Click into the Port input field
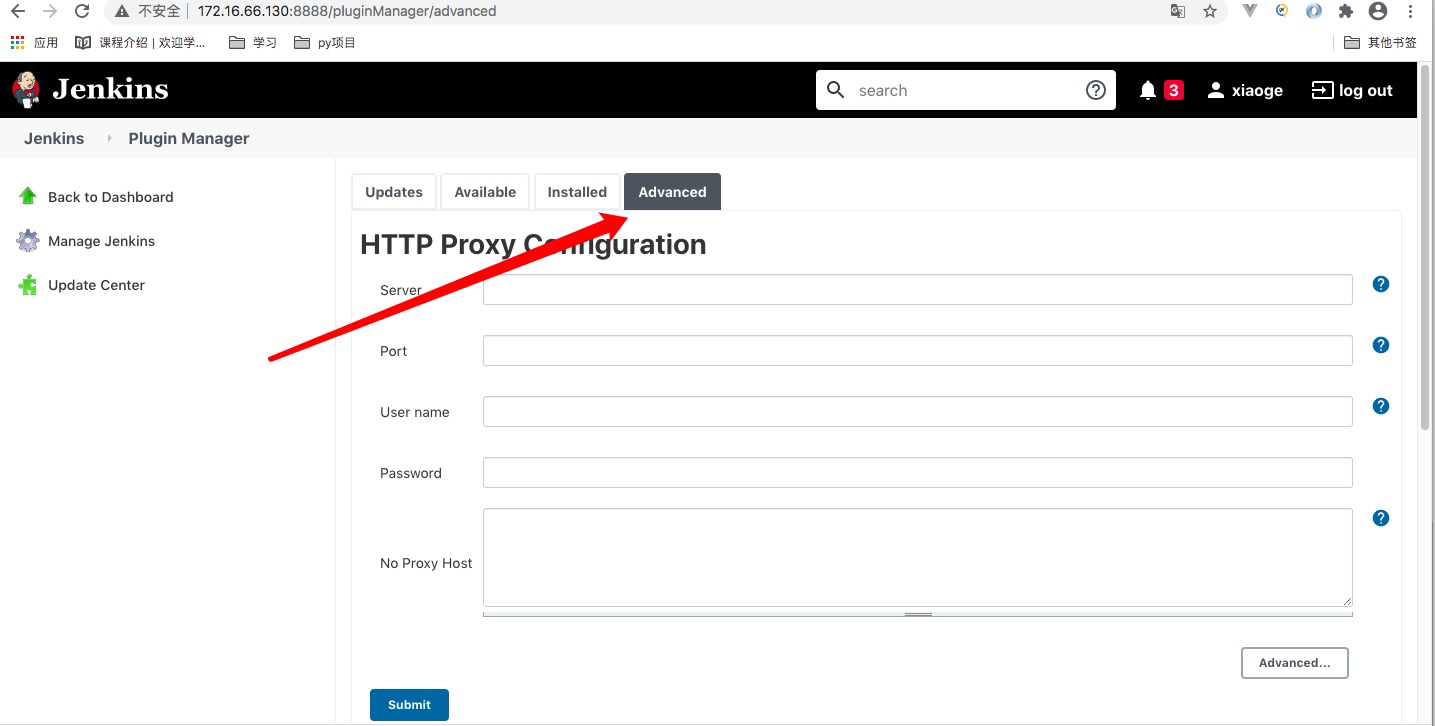This screenshot has width=1435, height=726. coord(918,351)
